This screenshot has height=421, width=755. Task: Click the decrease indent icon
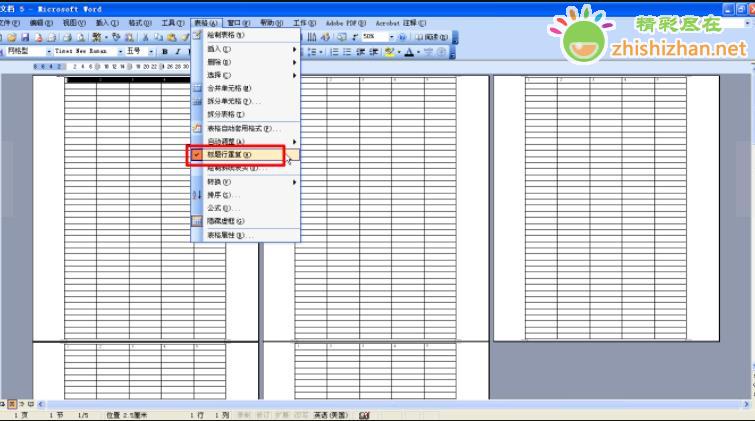[360, 52]
